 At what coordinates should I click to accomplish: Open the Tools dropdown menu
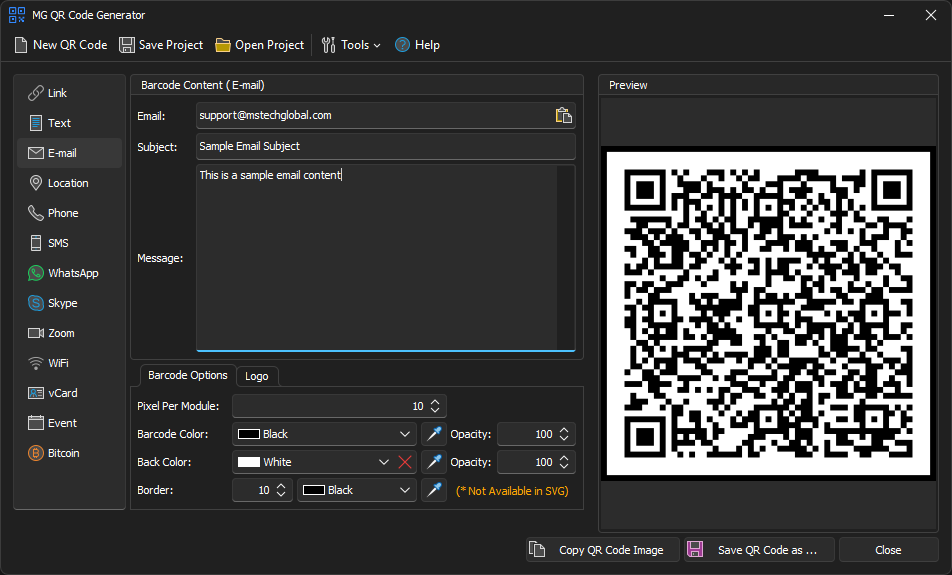351,45
